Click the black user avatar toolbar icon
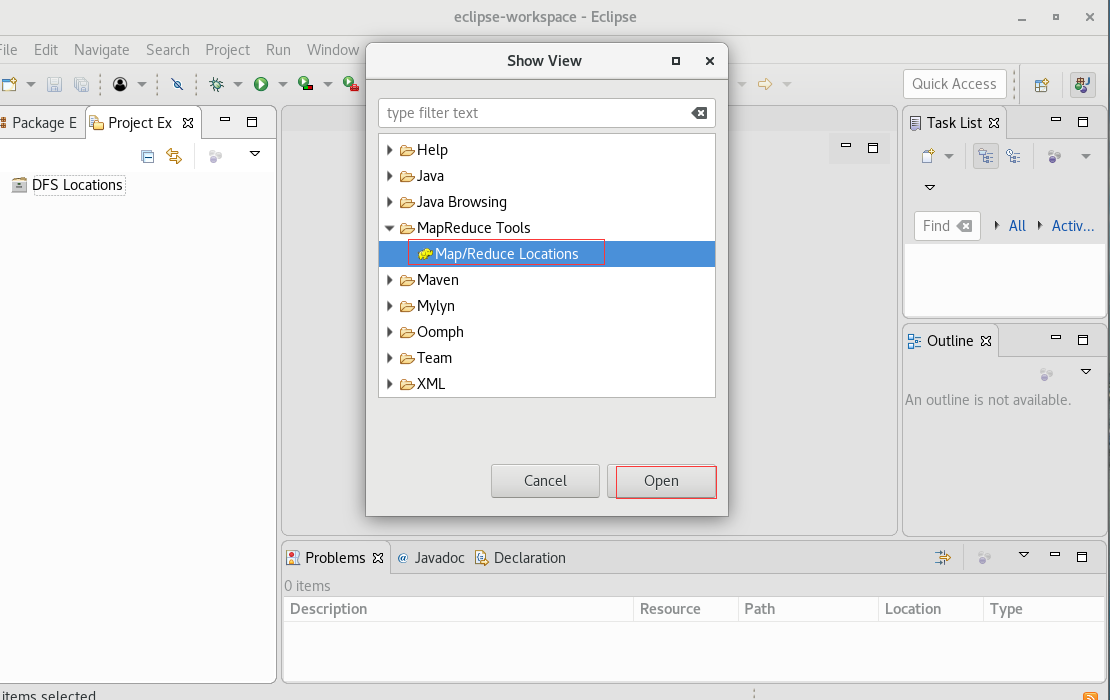1110x700 pixels. [120, 84]
